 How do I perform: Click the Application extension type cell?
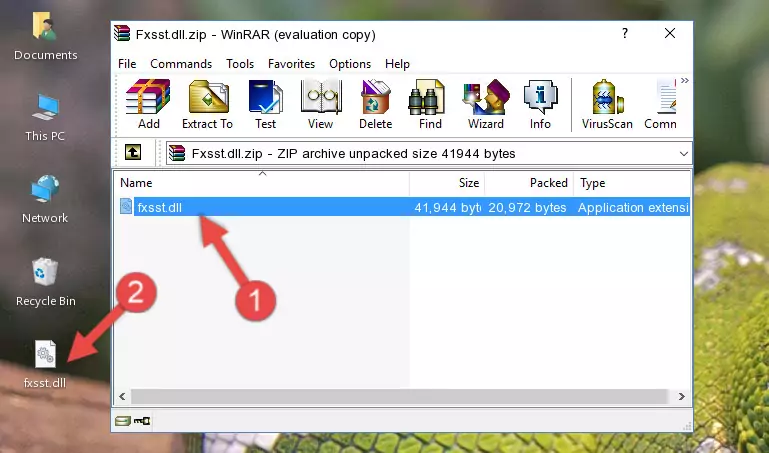click(x=633, y=207)
